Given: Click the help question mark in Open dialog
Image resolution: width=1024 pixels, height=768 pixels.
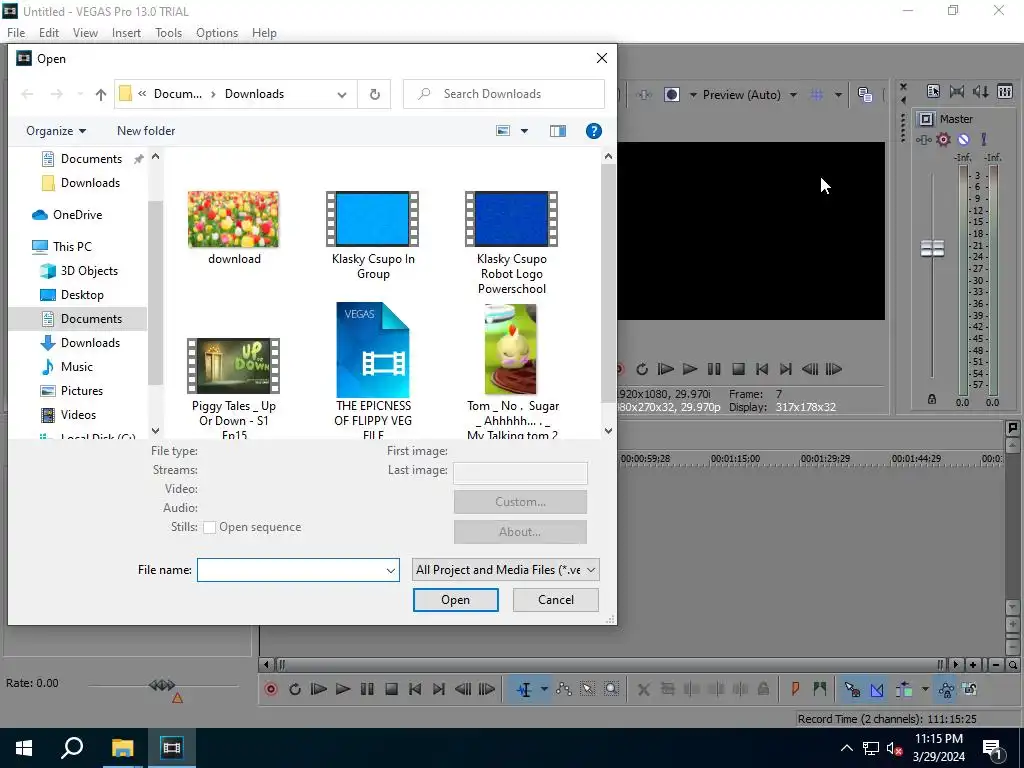Looking at the screenshot, I should 594,131.
